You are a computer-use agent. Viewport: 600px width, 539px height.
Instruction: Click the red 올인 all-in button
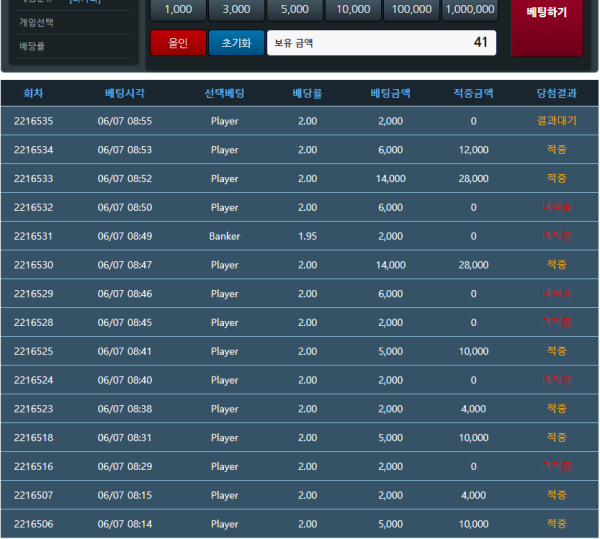pos(177,43)
